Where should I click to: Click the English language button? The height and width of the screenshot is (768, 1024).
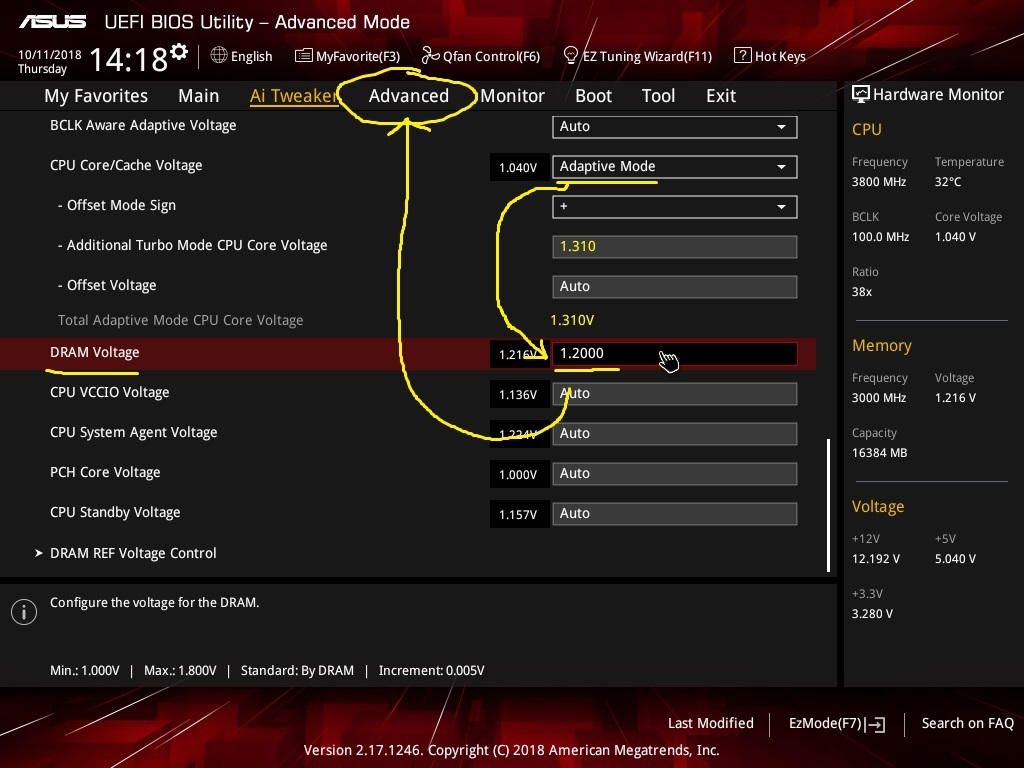[x=251, y=57]
